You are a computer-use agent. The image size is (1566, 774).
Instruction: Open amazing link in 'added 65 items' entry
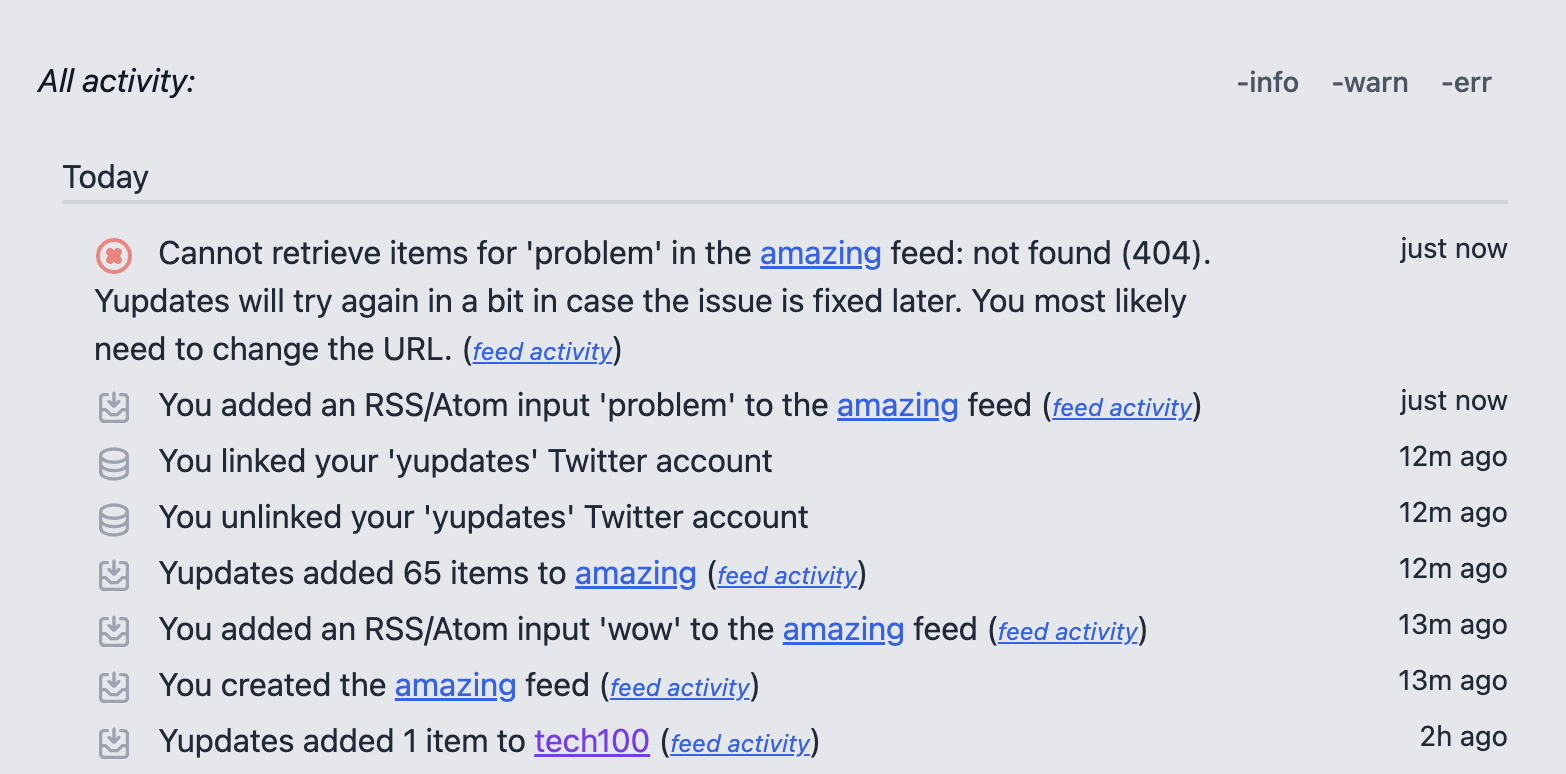(635, 573)
